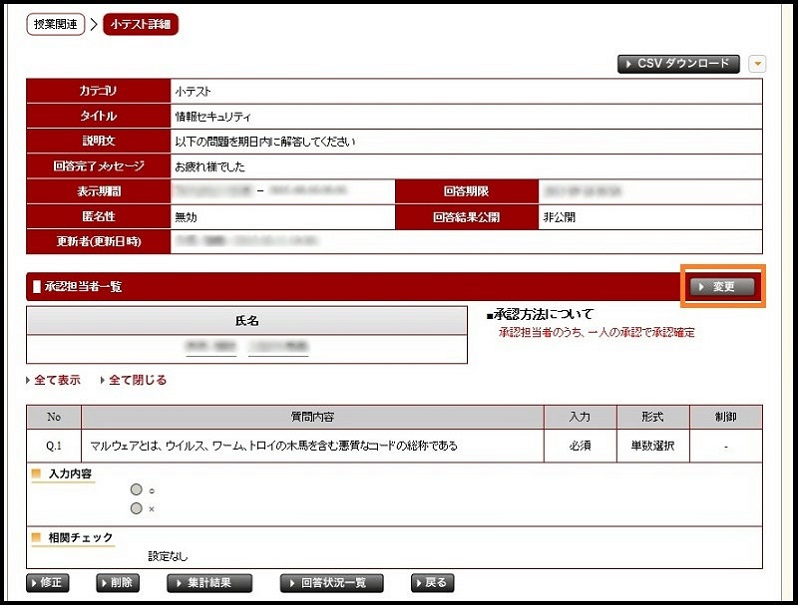
Task: Select the × radio option
Action: tap(136, 508)
